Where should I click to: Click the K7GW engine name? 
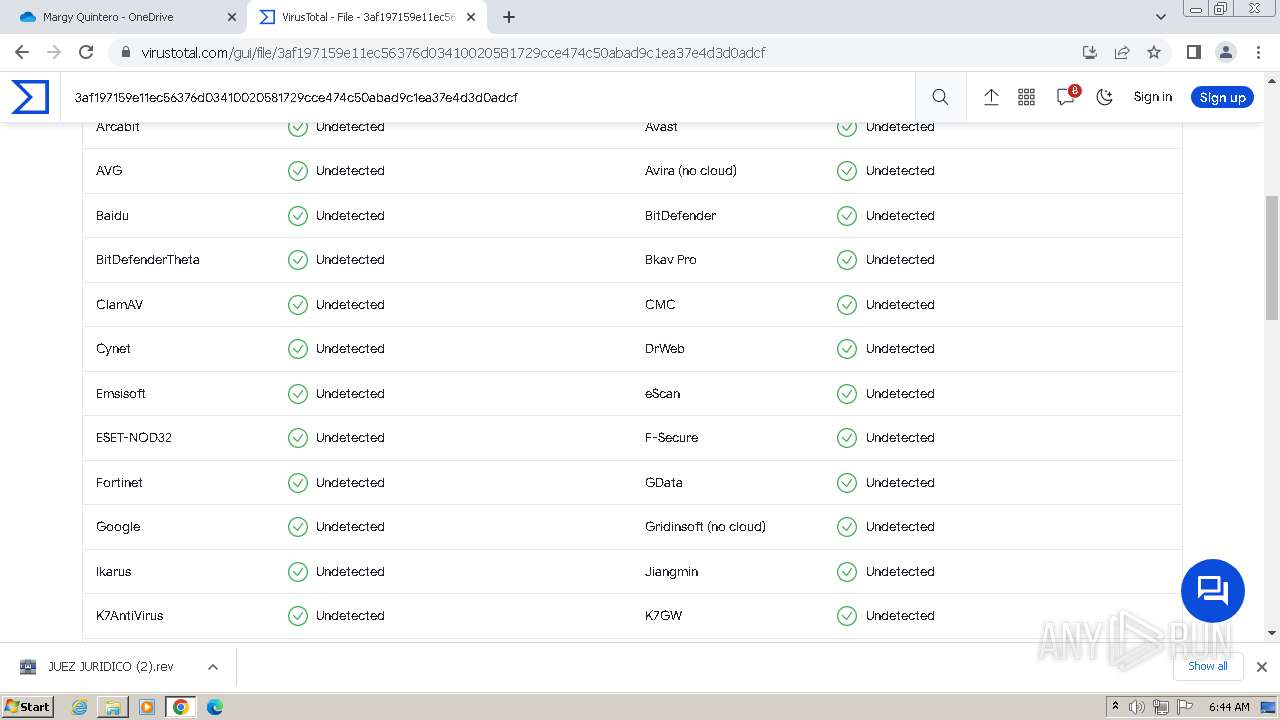click(x=664, y=616)
